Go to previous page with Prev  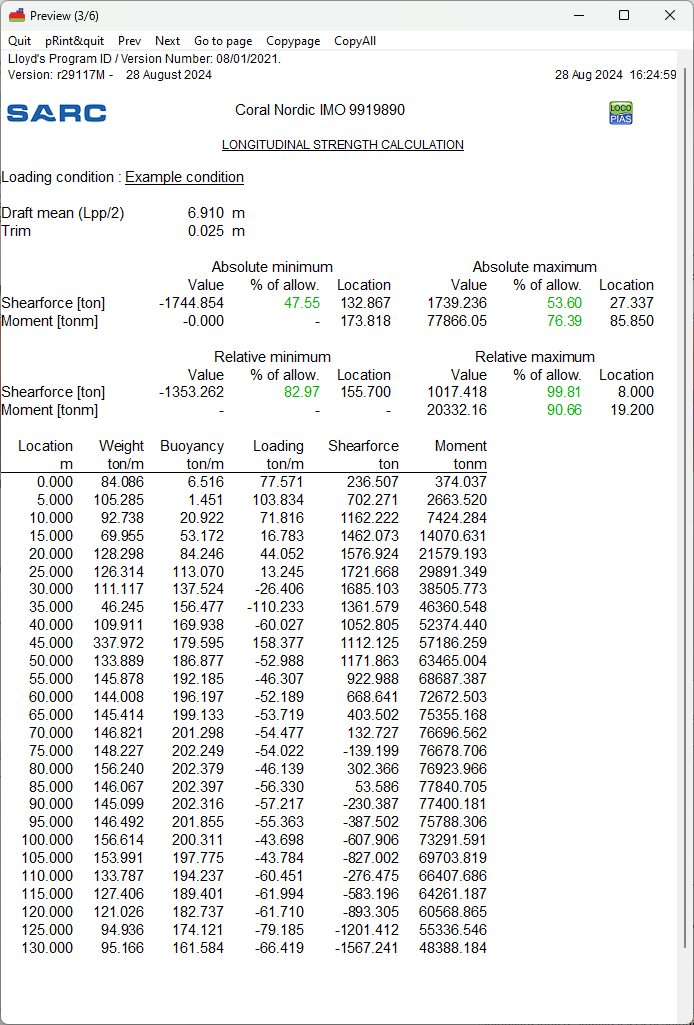(x=129, y=41)
